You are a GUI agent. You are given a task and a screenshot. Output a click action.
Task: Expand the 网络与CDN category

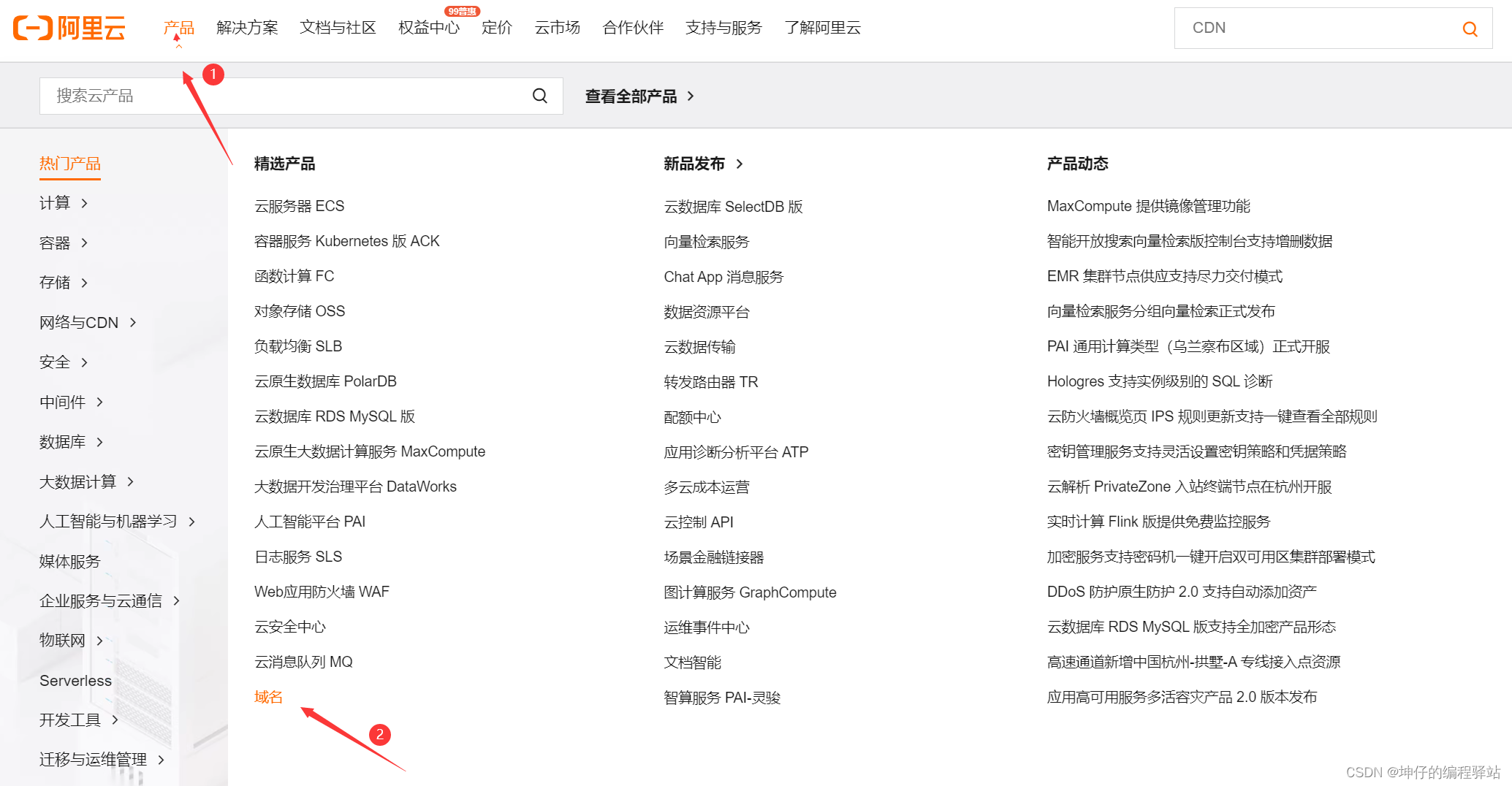88,322
